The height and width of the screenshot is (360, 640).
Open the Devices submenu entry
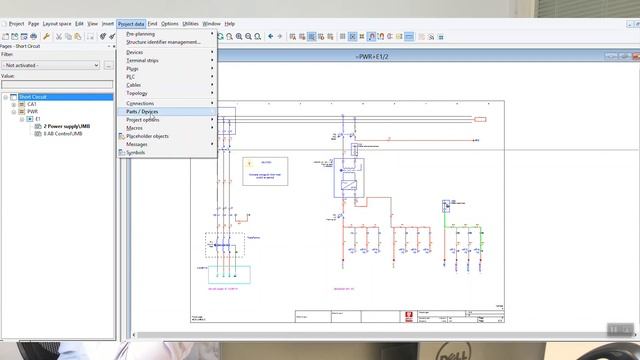167,52
